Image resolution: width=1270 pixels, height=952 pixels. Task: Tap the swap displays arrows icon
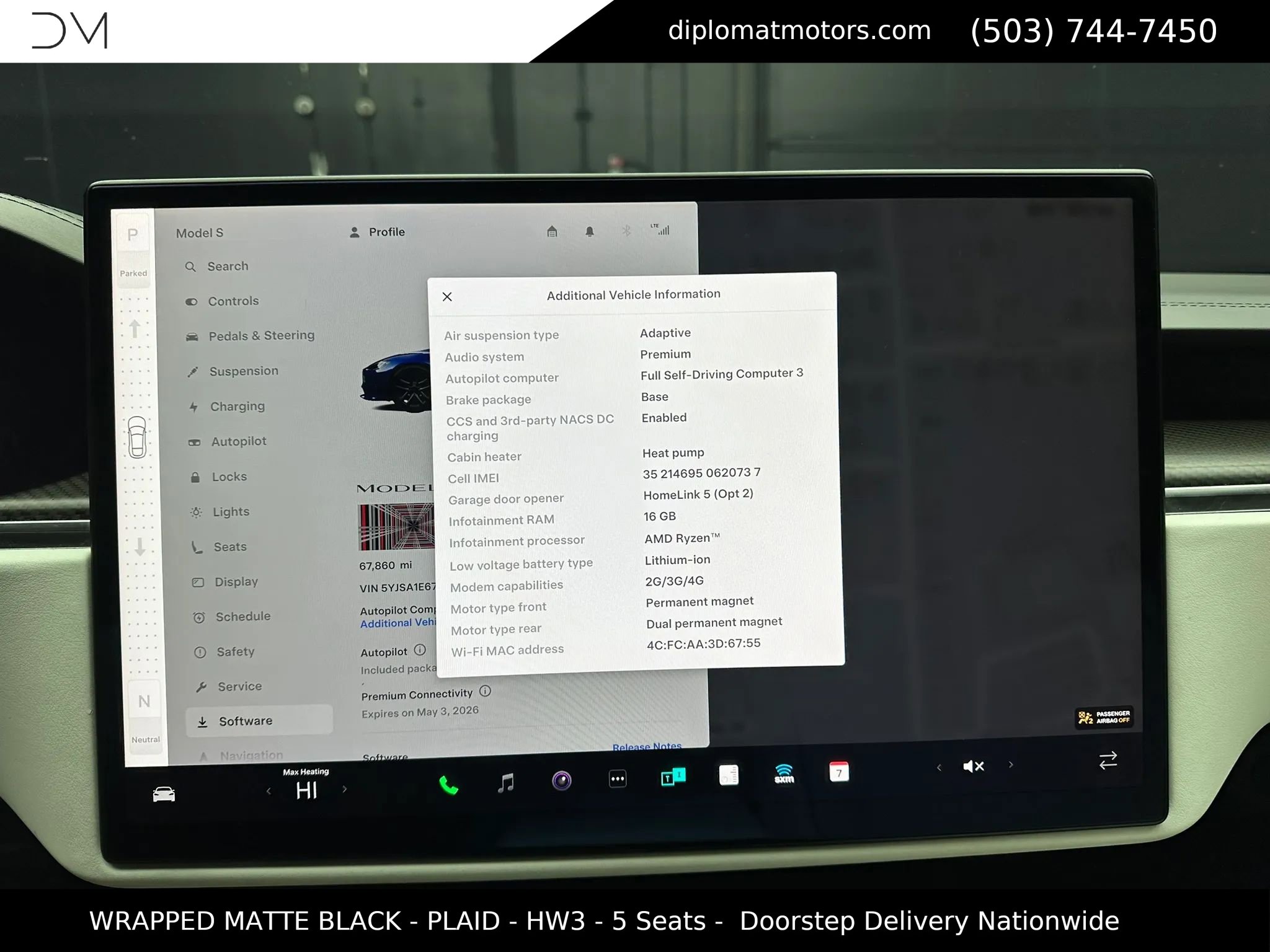[1108, 760]
